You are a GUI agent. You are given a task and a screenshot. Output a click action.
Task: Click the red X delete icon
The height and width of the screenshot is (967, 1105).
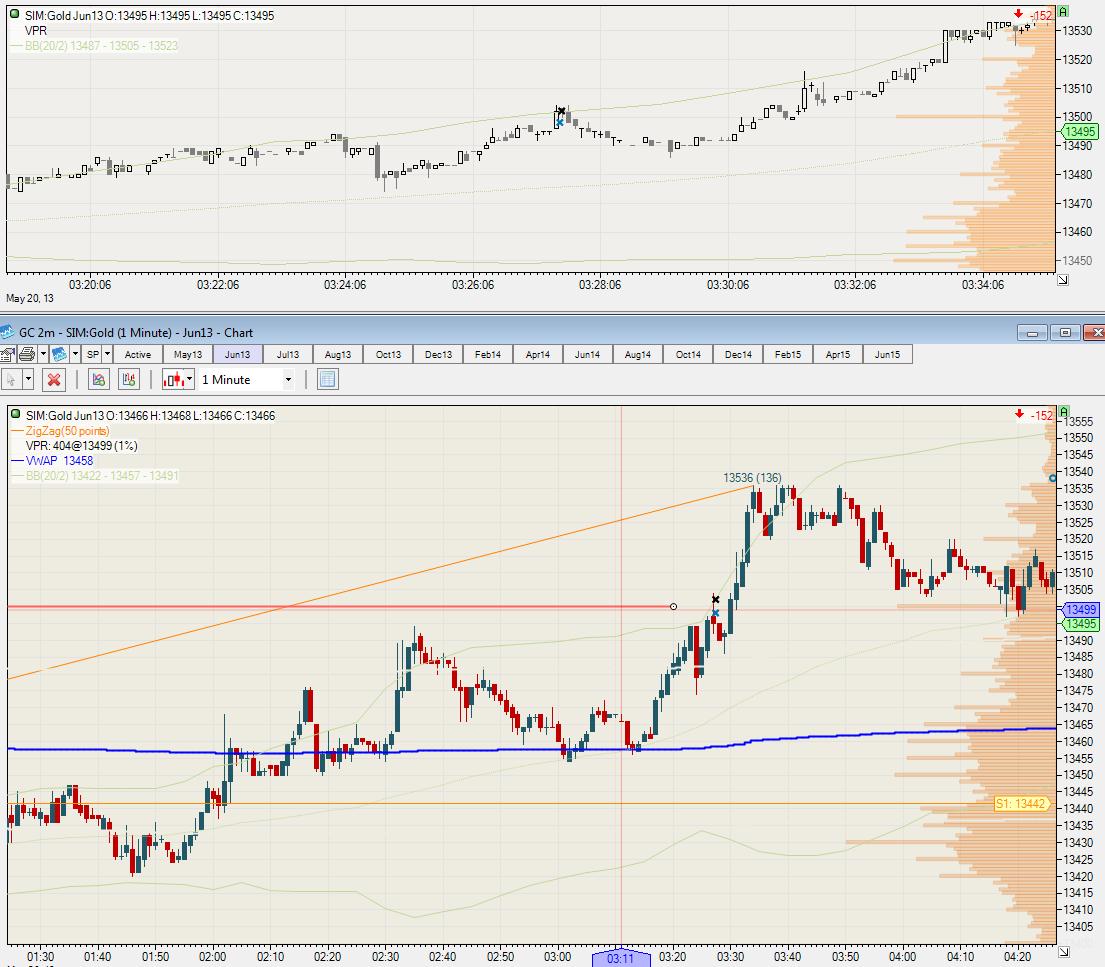[x=54, y=379]
